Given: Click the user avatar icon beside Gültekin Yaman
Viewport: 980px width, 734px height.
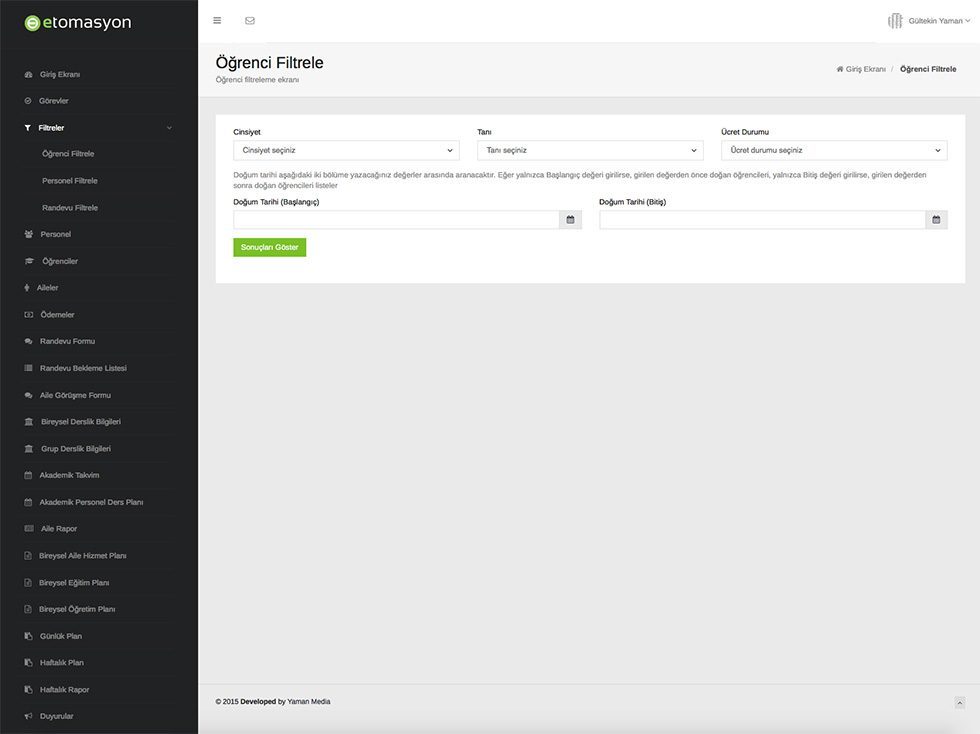Looking at the screenshot, I should pyautogui.click(x=895, y=21).
